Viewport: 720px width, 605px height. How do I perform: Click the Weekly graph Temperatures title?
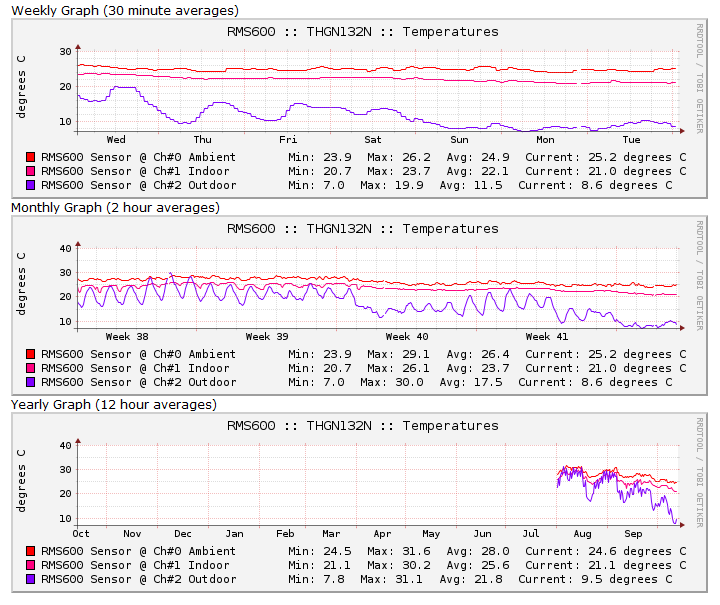[x=362, y=32]
